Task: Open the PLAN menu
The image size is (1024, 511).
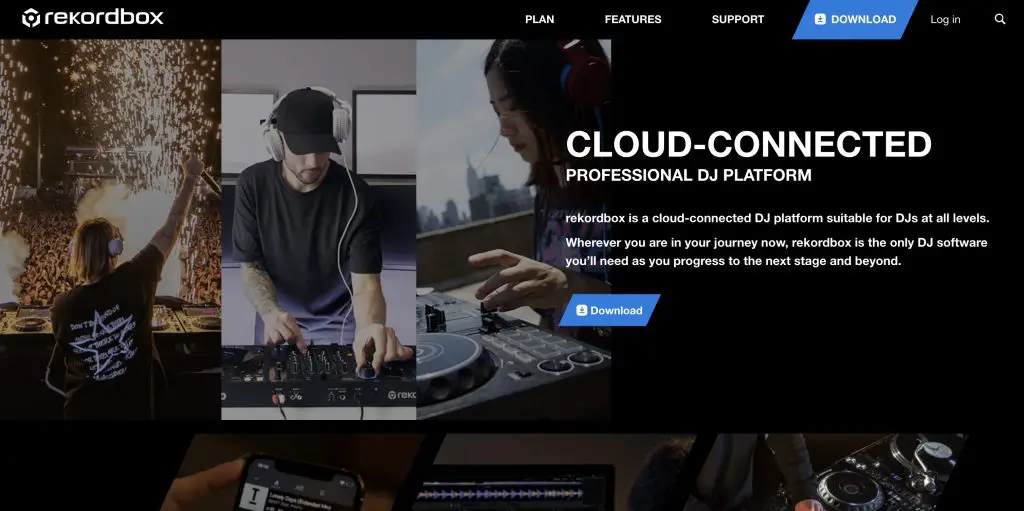Action: tap(539, 20)
